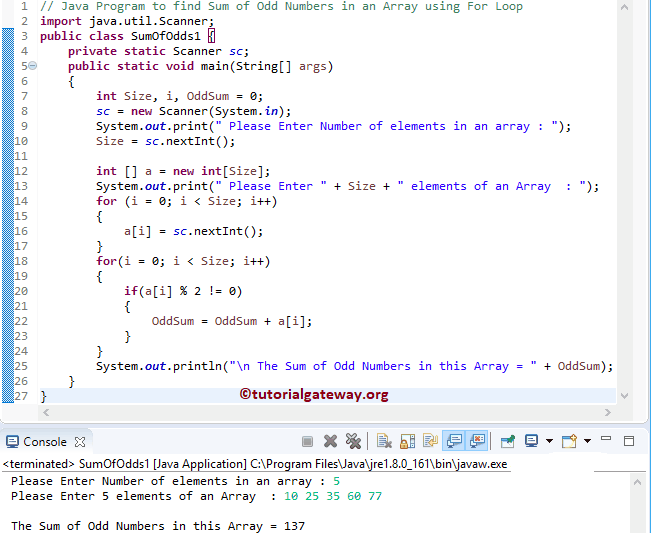Minimize the Console view

tap(606, 438)
